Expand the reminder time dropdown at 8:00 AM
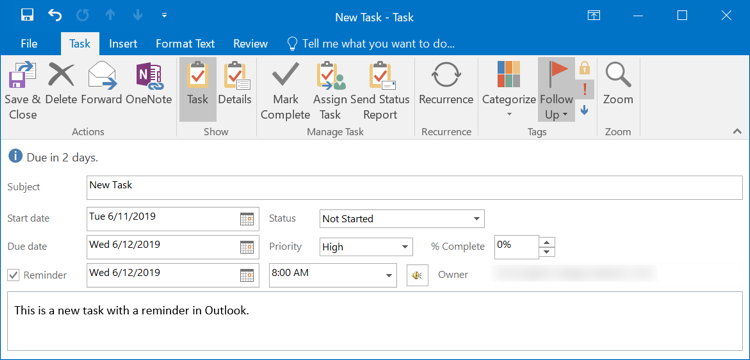The width and height of the screenshot is (750, 360). tap(389, 275)
